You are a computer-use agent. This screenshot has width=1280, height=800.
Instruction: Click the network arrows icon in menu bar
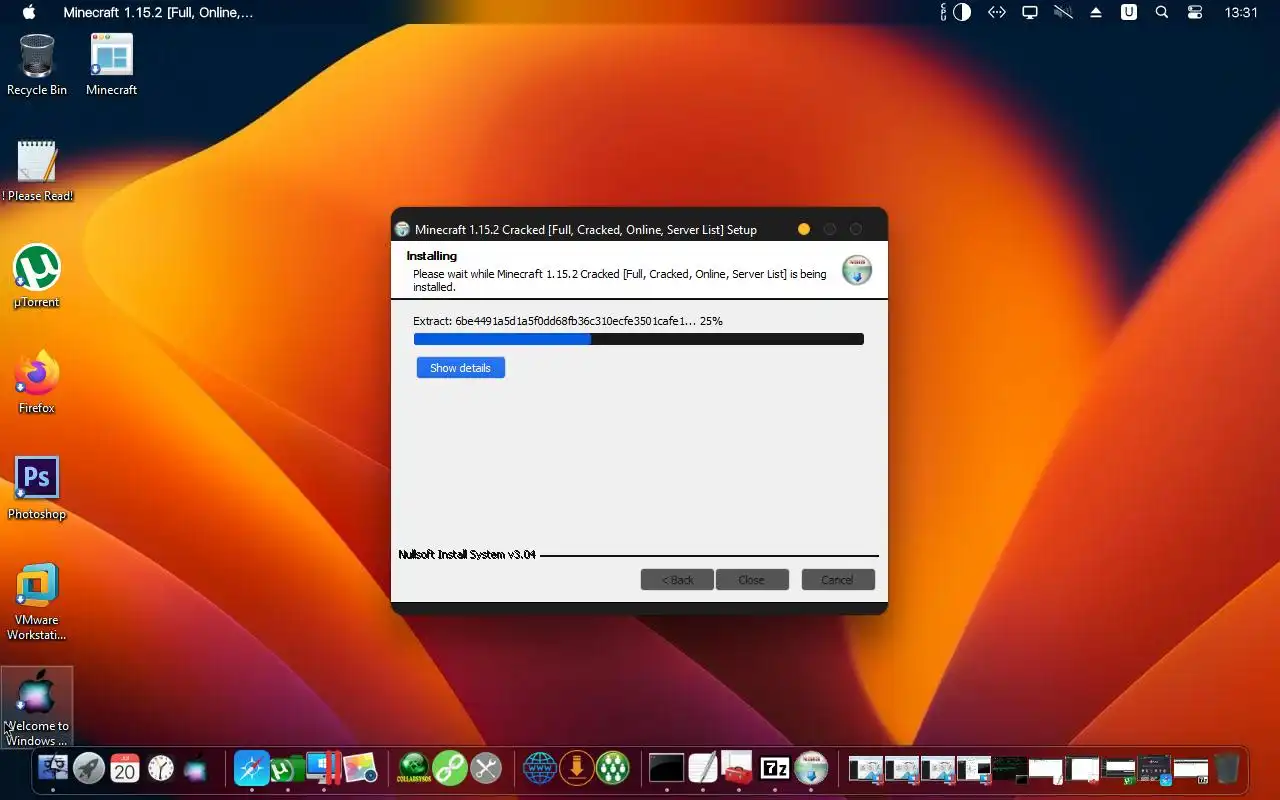[x=996, y=12]
